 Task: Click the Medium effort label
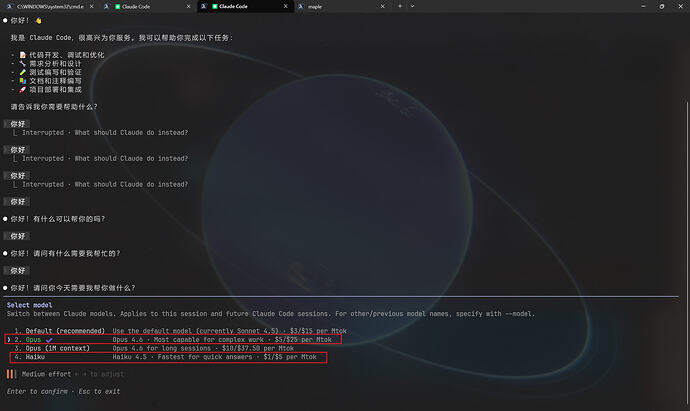46,374
